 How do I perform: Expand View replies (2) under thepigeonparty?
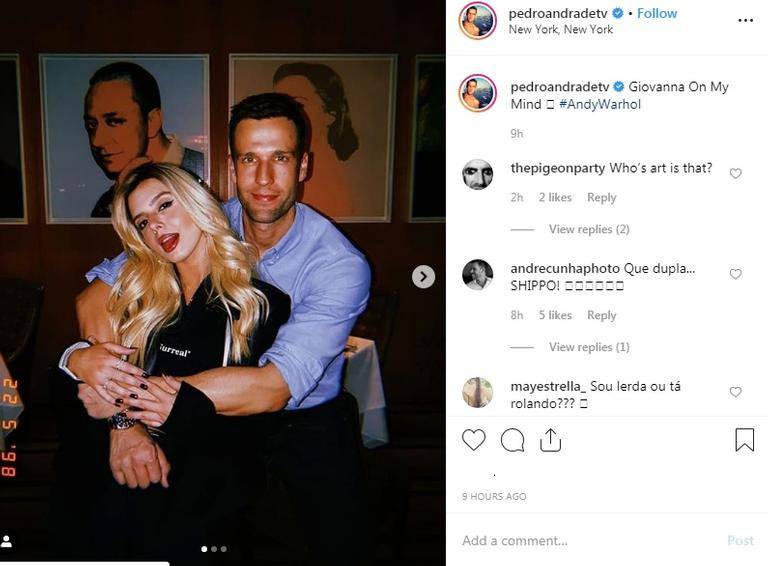tap(588, 230)
